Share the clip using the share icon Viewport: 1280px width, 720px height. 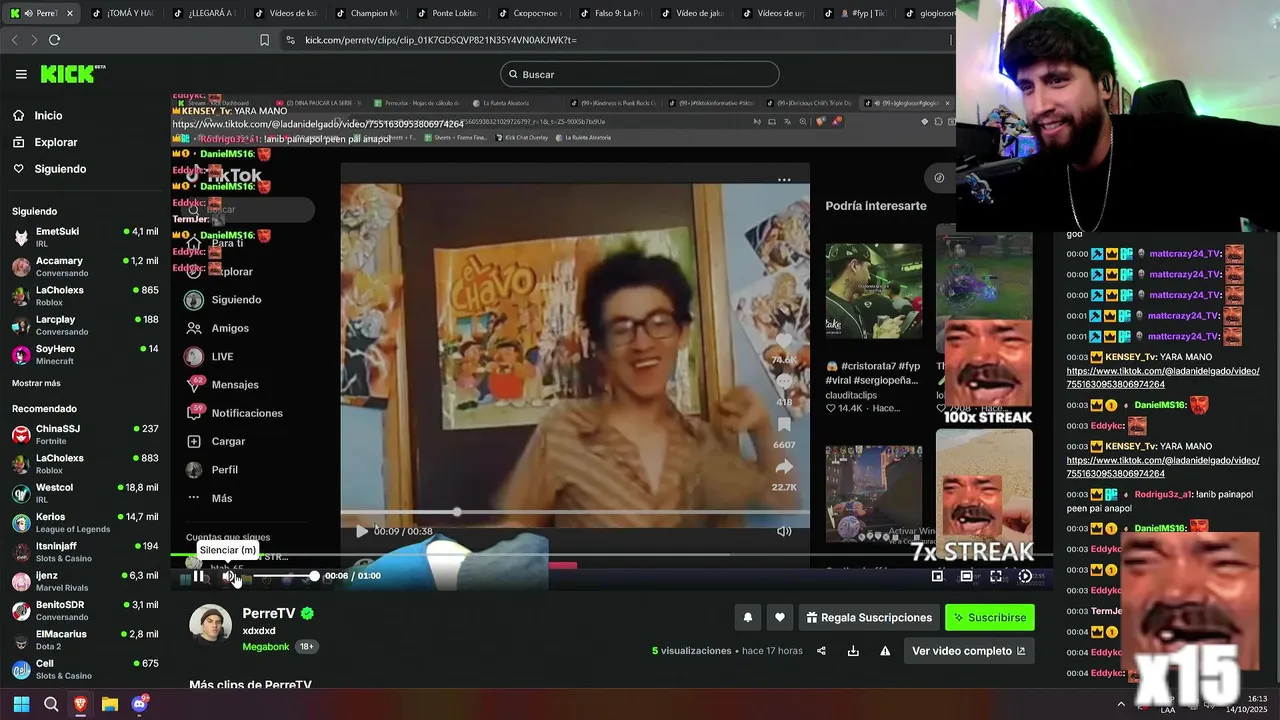tap(821, 651)
